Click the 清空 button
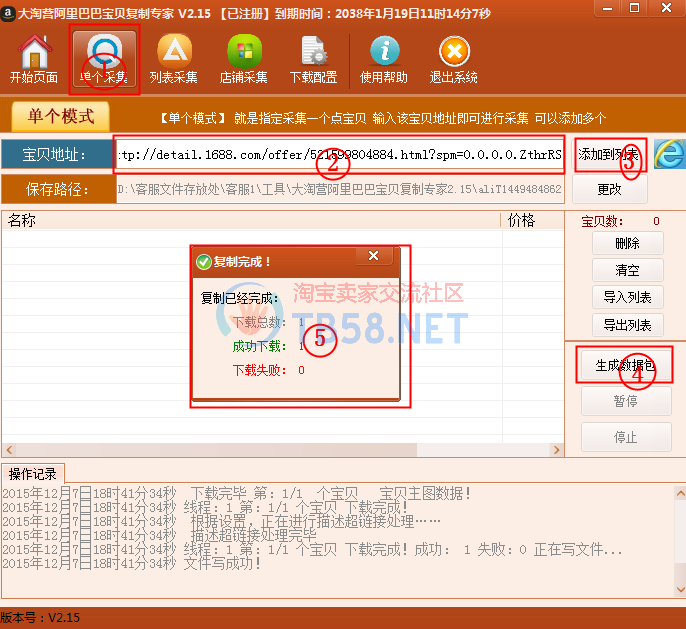The width and height of the screenshot is (686, 629). point(627,270)
